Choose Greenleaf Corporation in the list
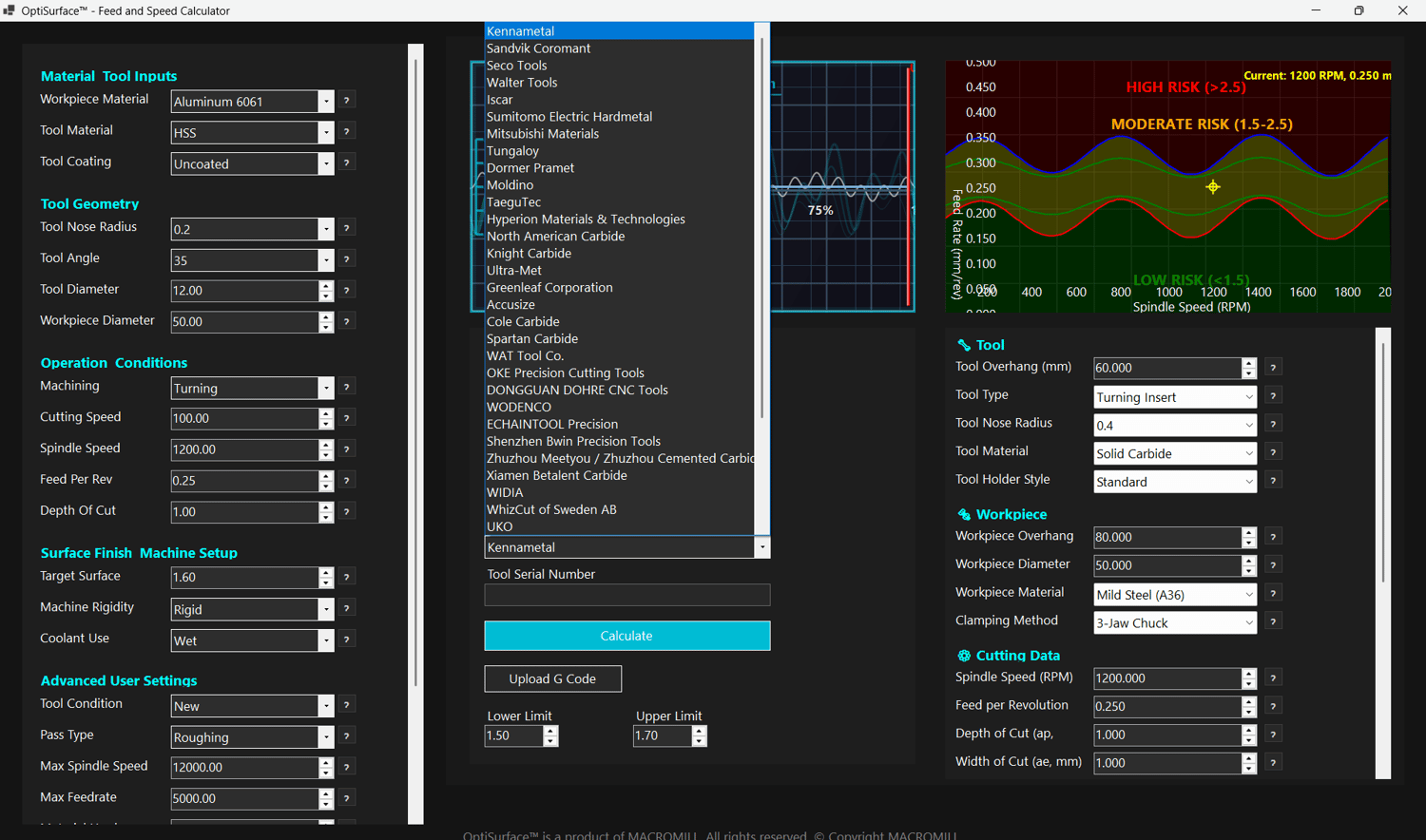Viewport: 1426px width, 840px height. tap(619, 288)
